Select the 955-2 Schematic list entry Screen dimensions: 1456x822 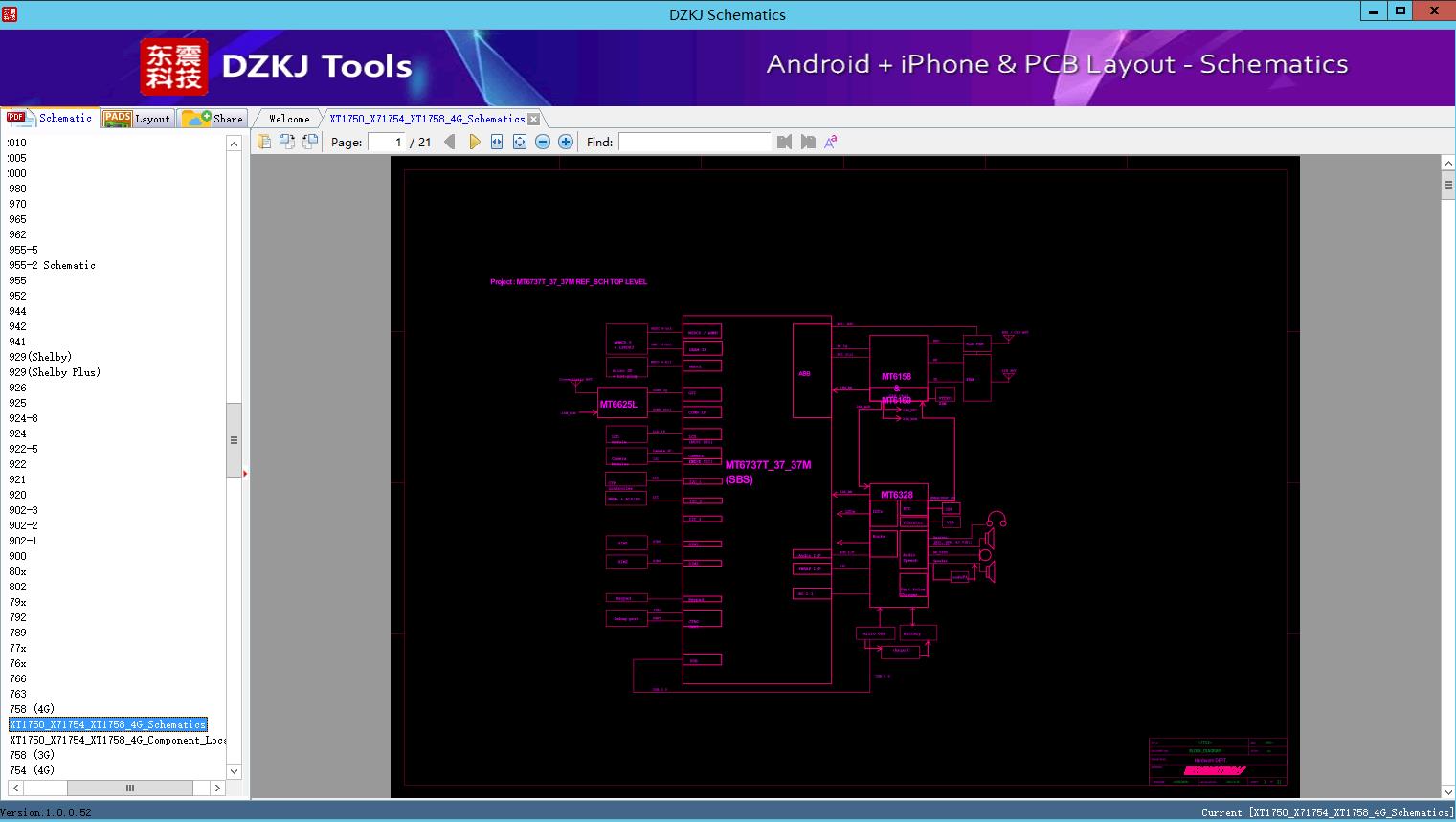[53, 265]
